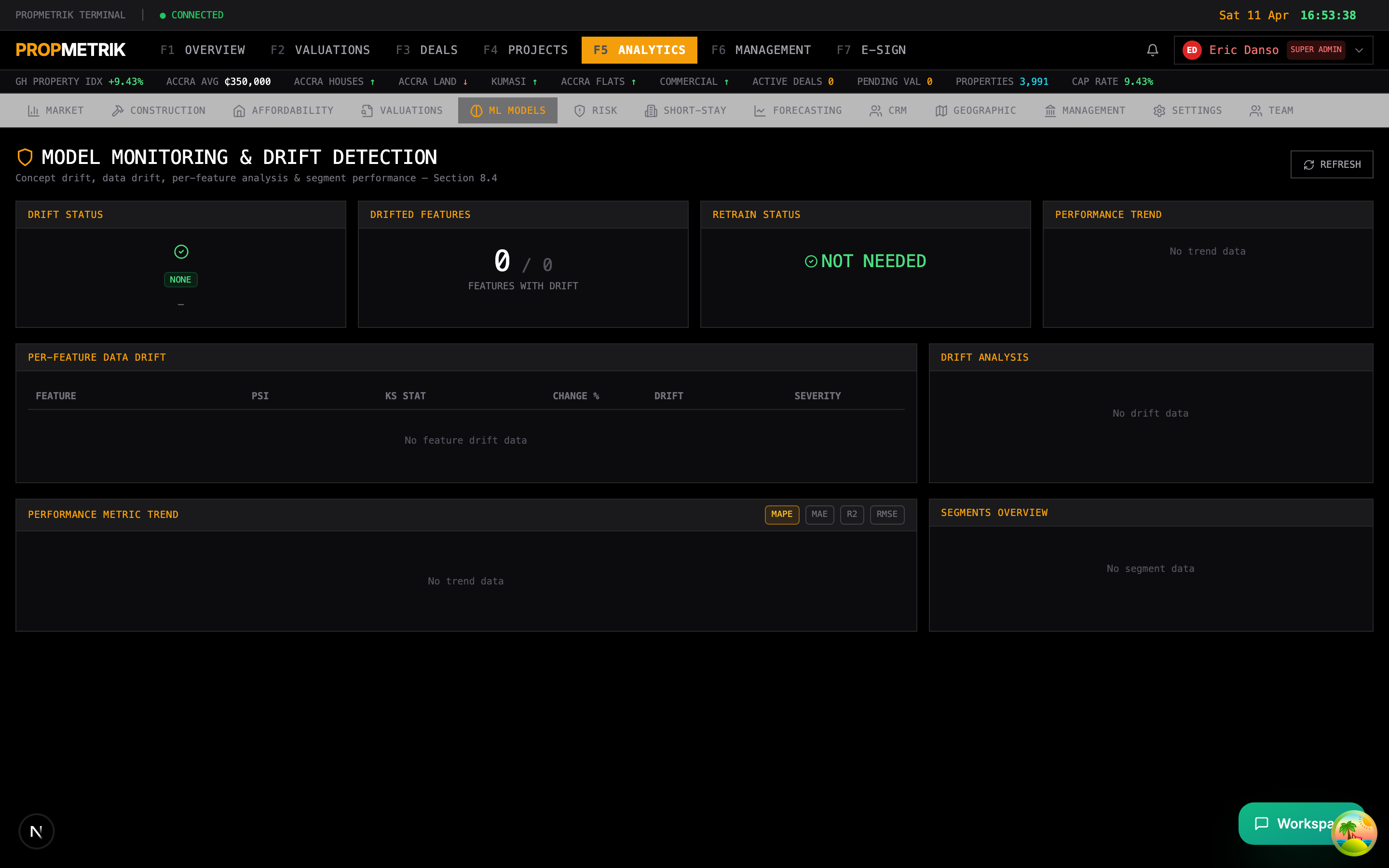The height and width of the screenshot is (868, 1389).
Task: Click the Market bar-chart icon
Action: click(x=33, y=111)
